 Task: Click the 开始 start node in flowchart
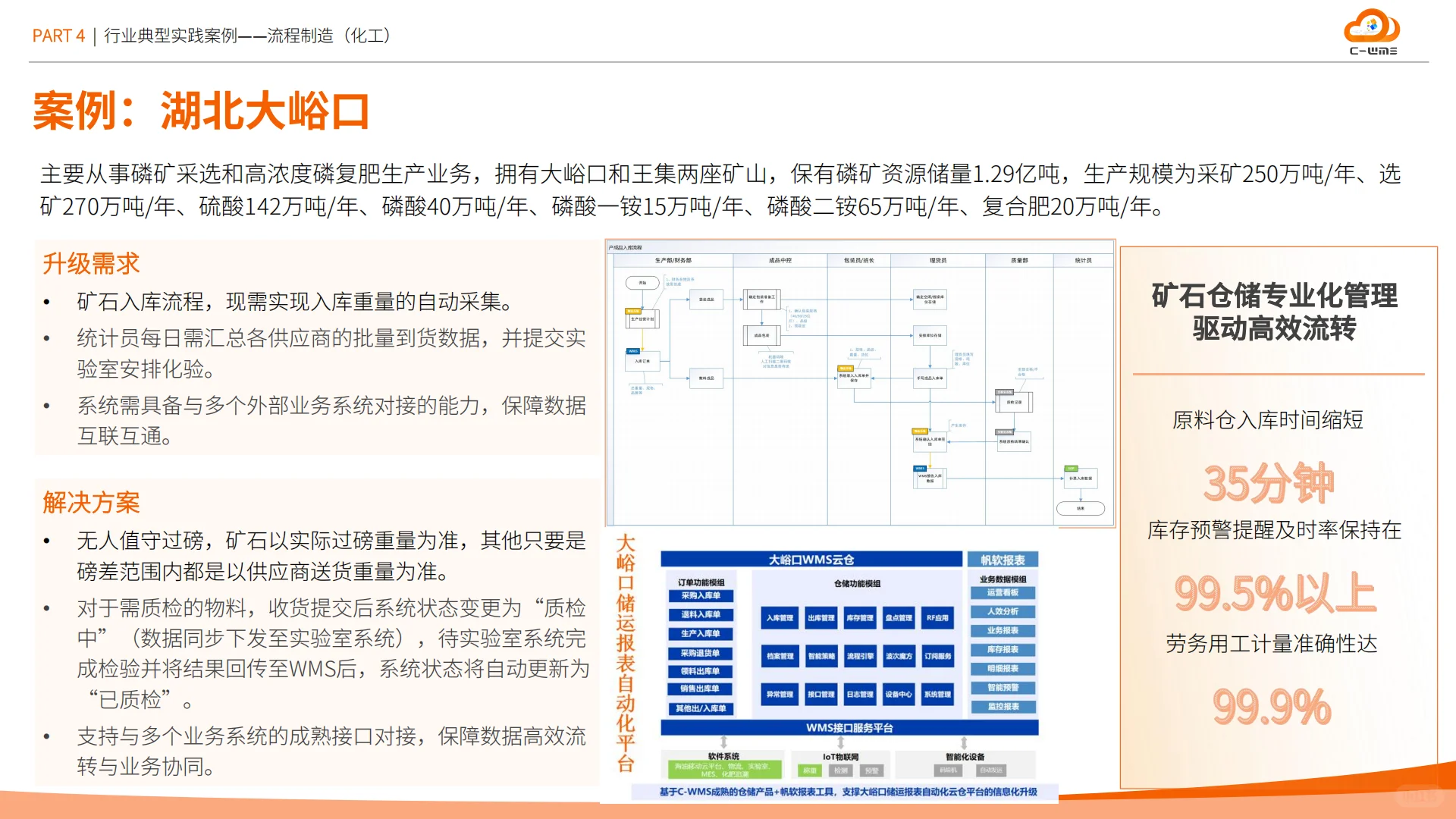point(642,283)
